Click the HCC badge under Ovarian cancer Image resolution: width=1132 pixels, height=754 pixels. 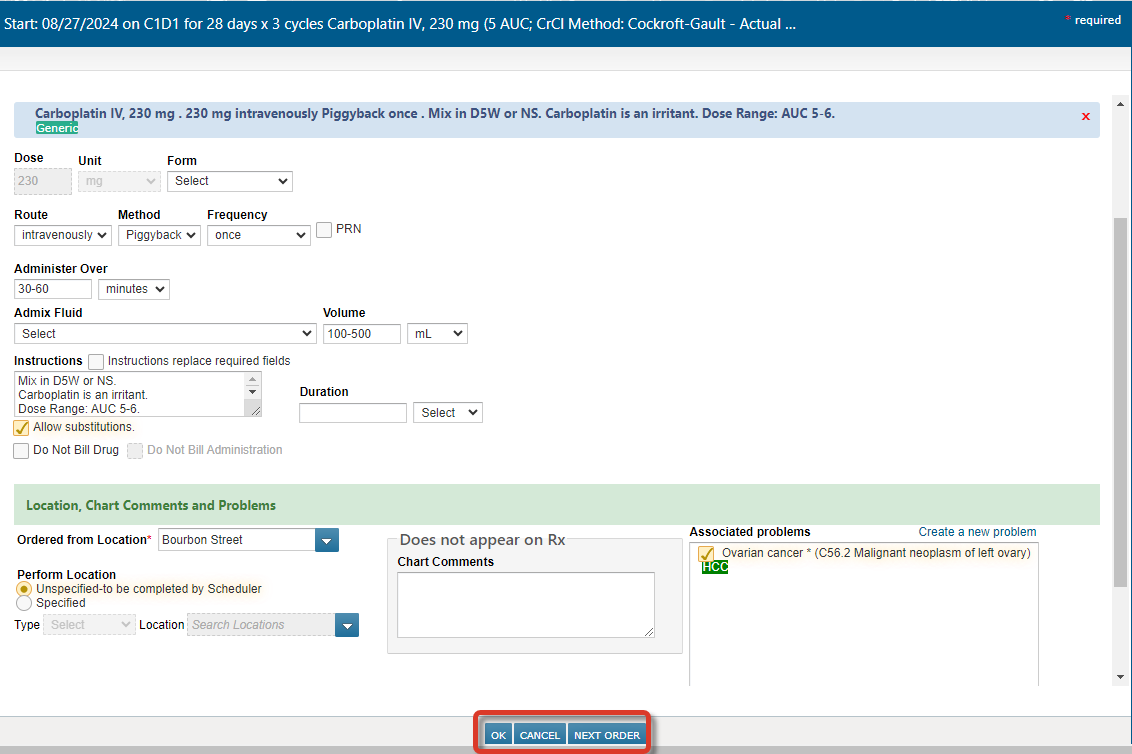click(715, 567)
